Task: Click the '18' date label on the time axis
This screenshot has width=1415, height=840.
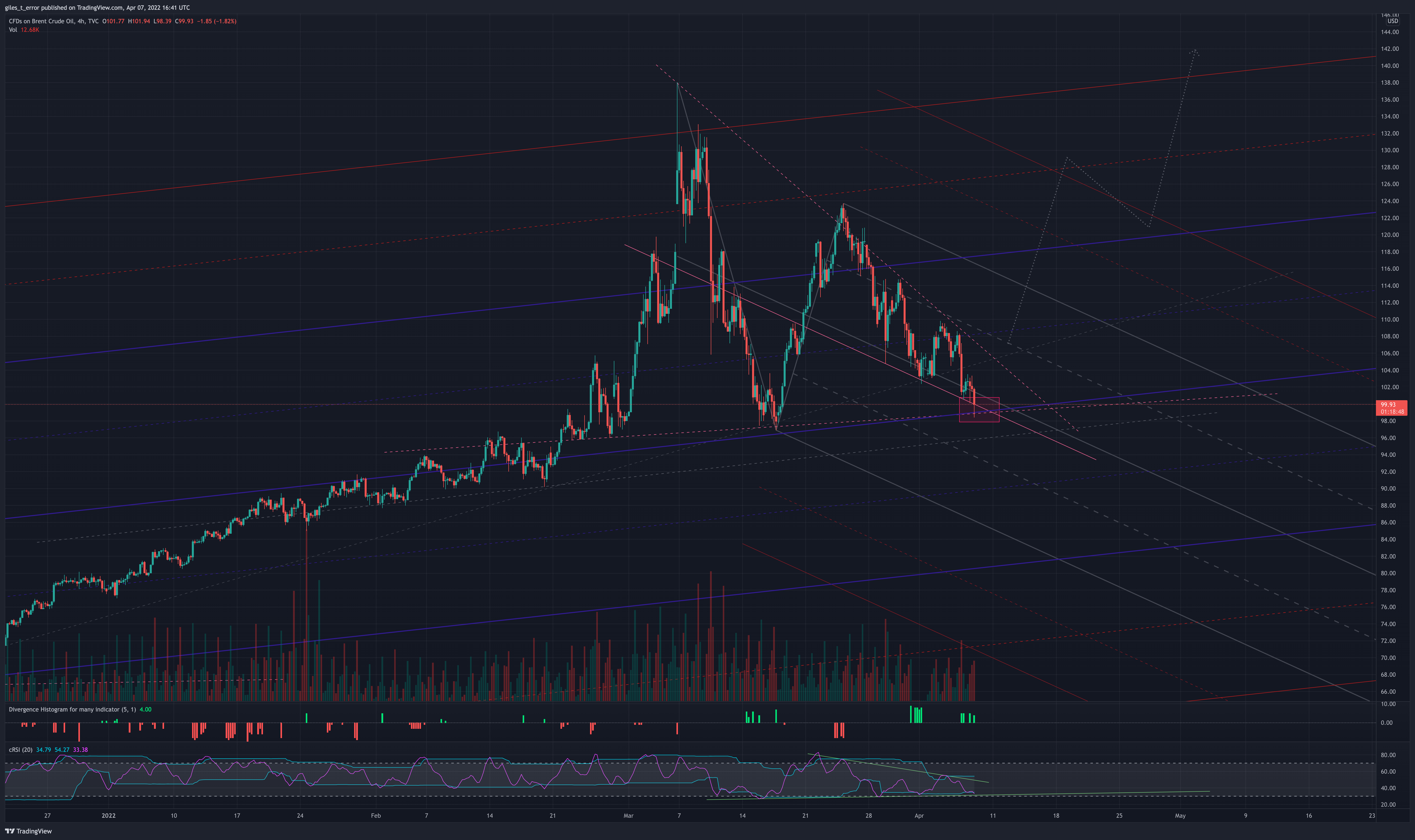Action: click(x=1056, y=816)
